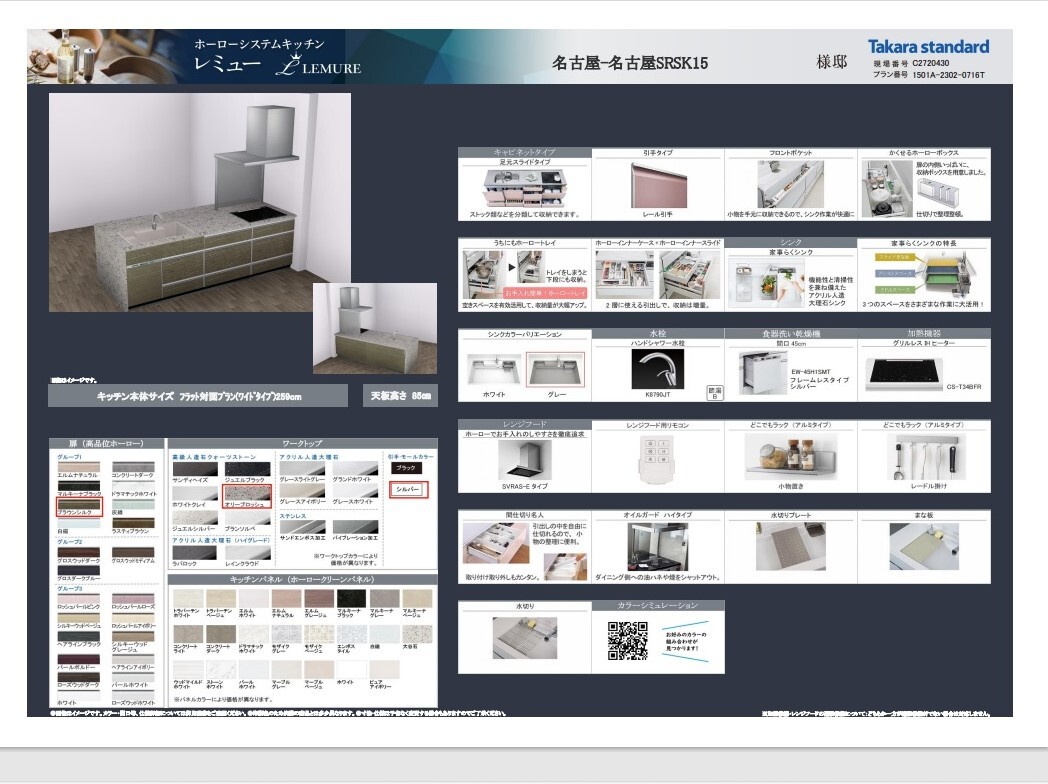Viewport: 1048px width, 784px height.
Task: Click the レール引手 handle image
Action: [659, 185]
